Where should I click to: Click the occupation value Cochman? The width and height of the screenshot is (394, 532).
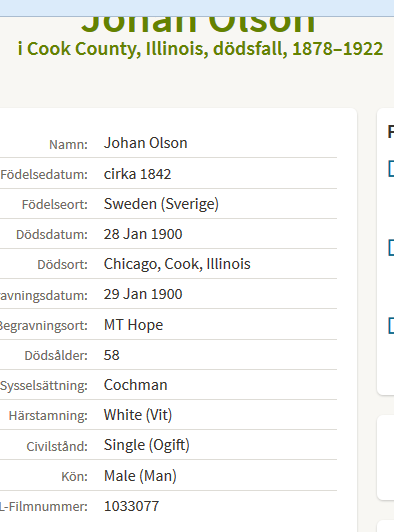tap(135, 385)
